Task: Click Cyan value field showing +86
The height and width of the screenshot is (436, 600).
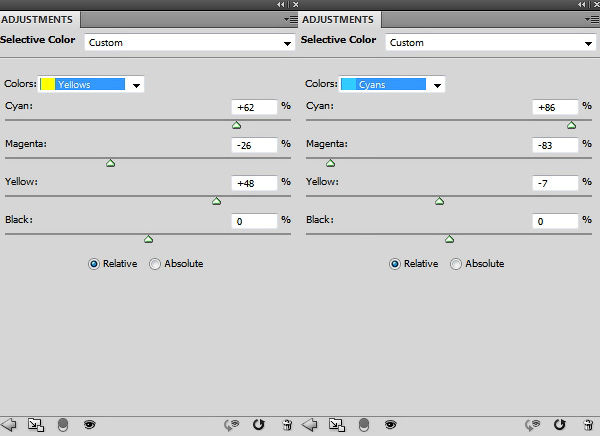Action: pos(555,107)
